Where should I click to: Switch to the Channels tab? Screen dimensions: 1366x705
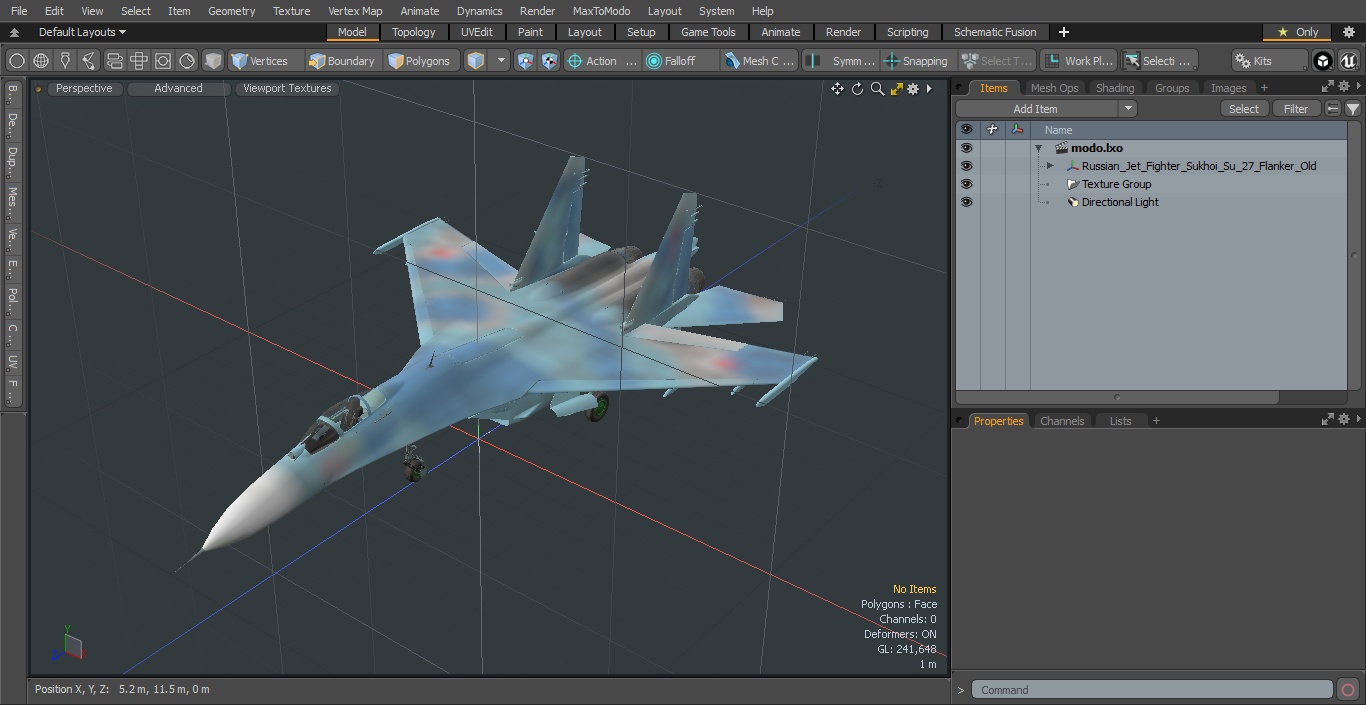coord(1062,421)
